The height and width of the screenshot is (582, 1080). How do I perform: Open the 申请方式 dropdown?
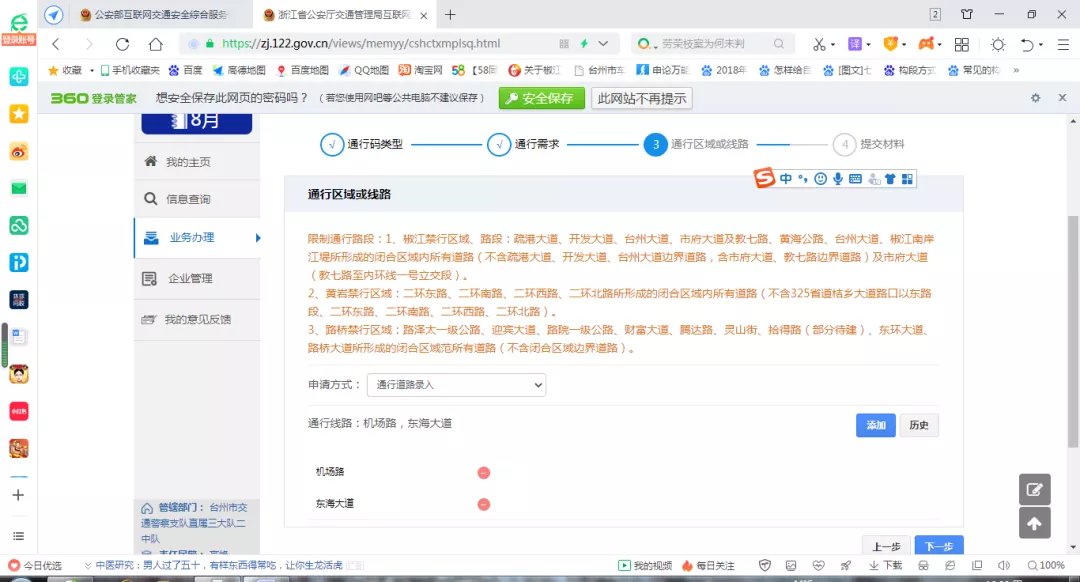tap(456, 384)
